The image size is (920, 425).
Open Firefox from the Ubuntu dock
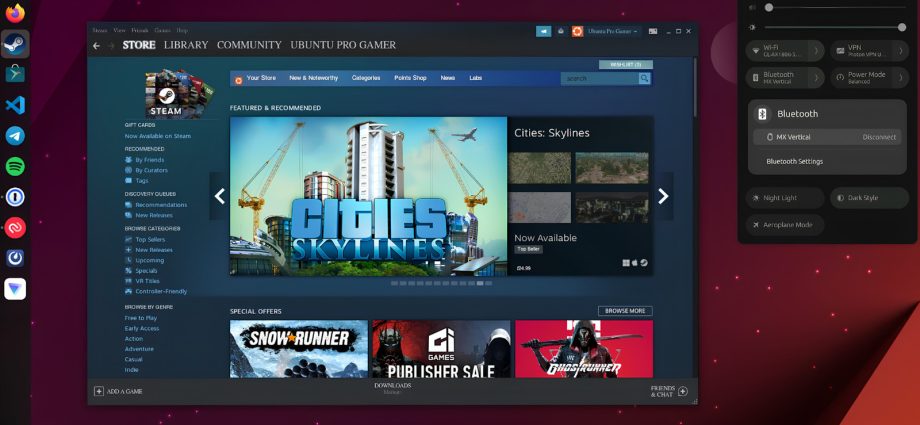pyautogui.click(x=15, y=12)
